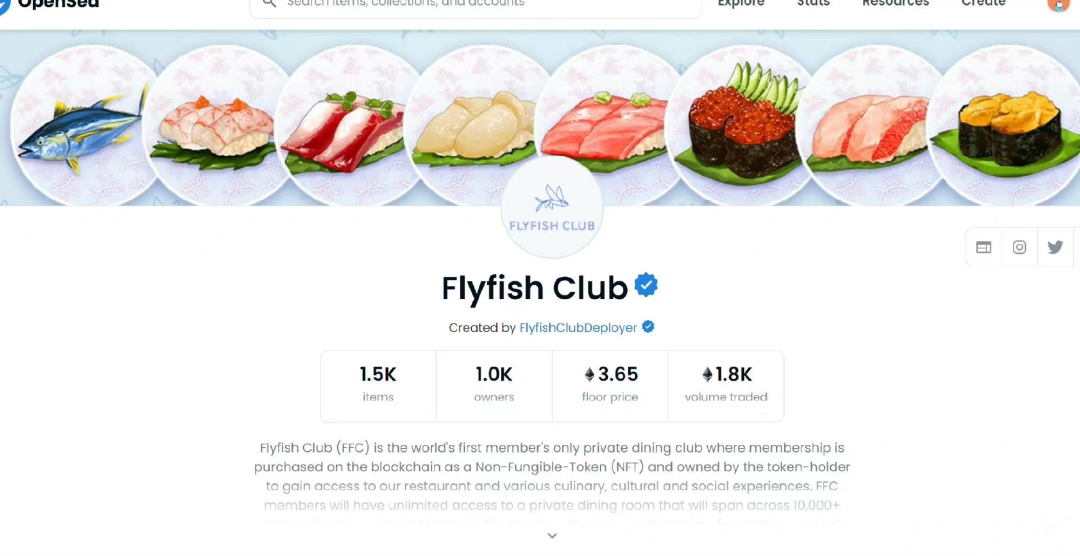This screenshot has width=1080, height=556.
Task: Open the Stats menu
Action: point(813,3)
